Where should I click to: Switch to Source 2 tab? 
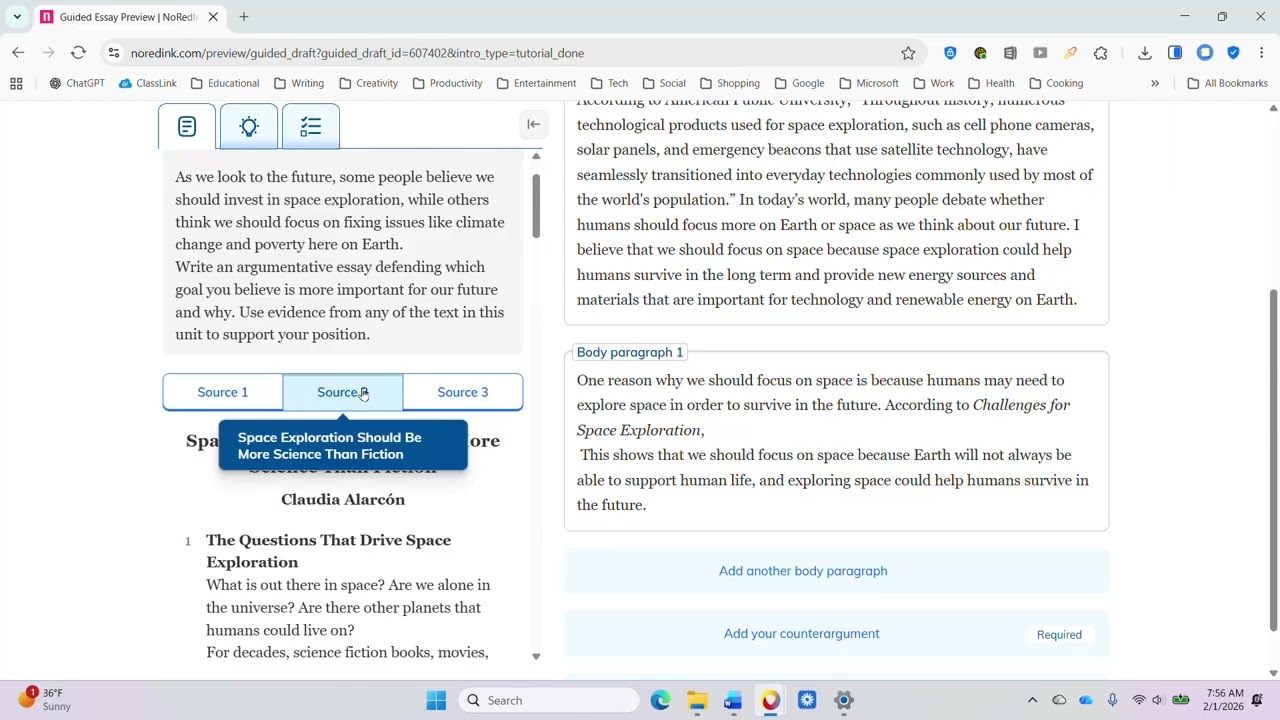343,392
